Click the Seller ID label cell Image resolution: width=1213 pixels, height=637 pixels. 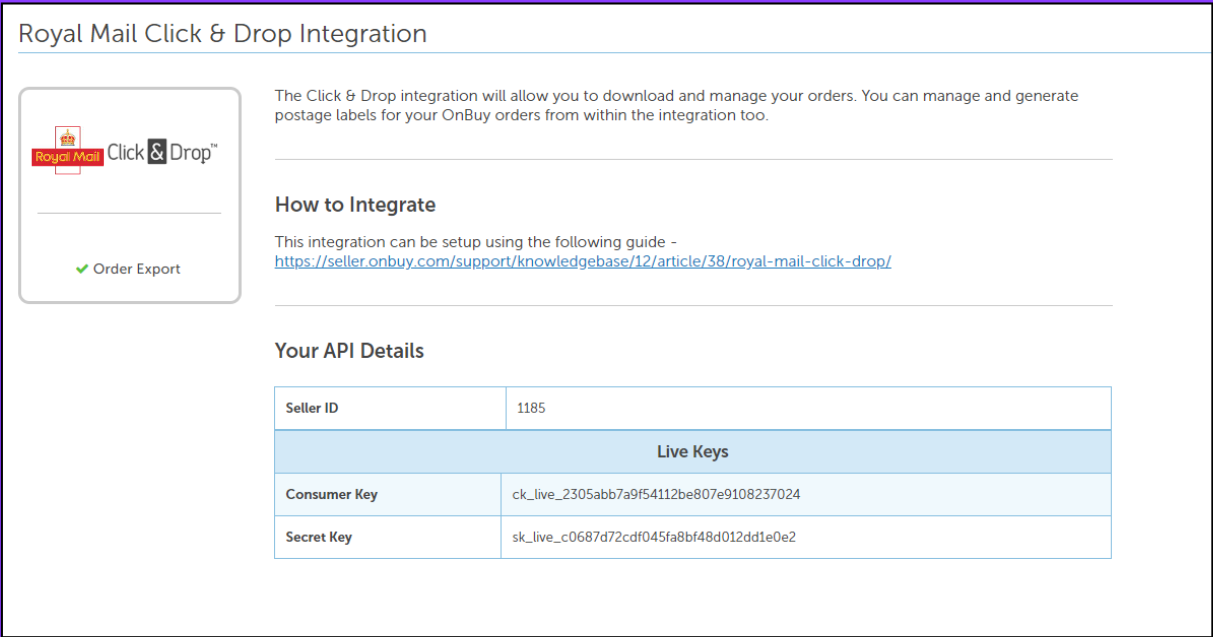click(312, 408)
